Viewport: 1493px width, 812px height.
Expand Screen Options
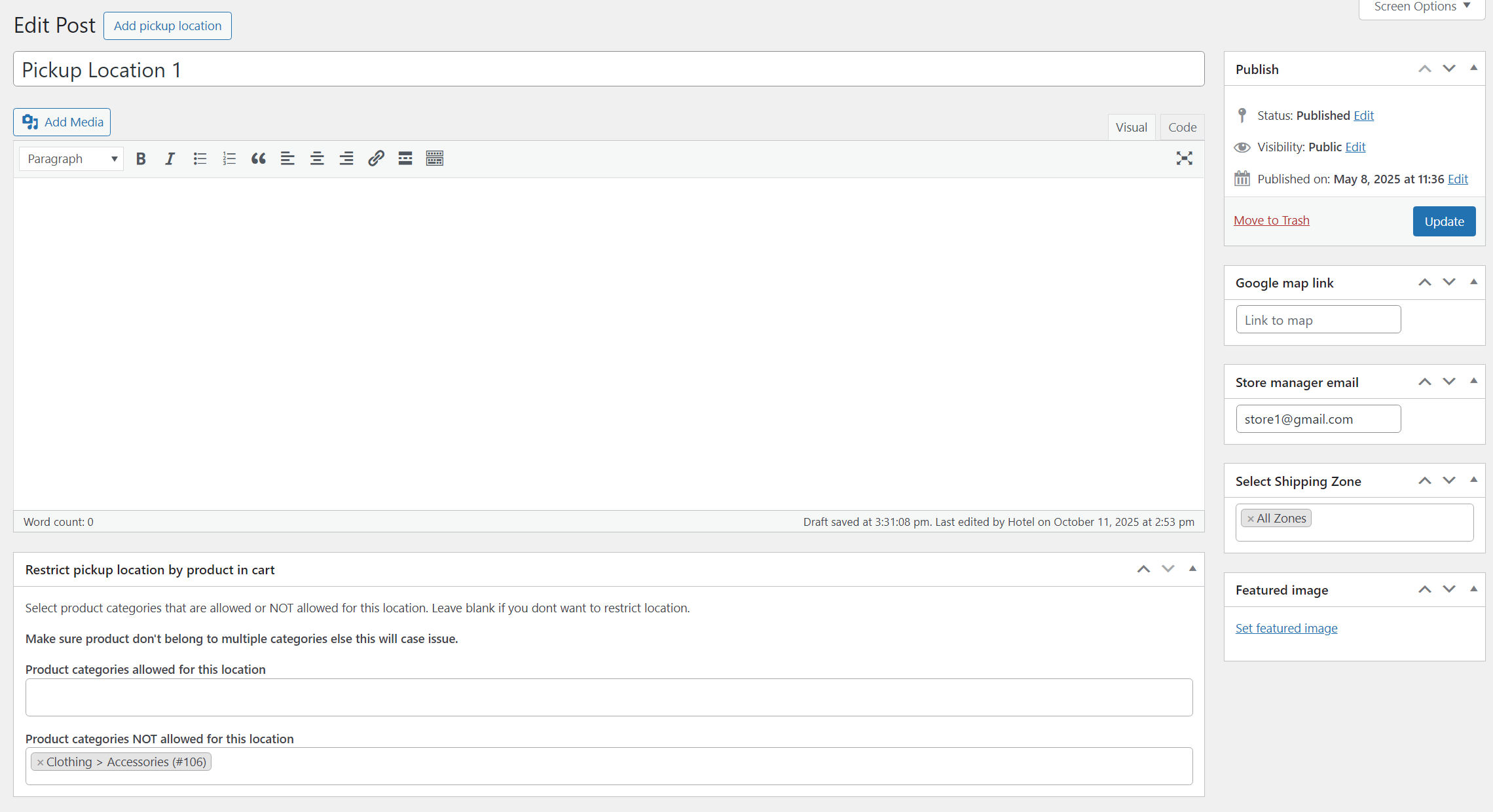(1422, 7)
